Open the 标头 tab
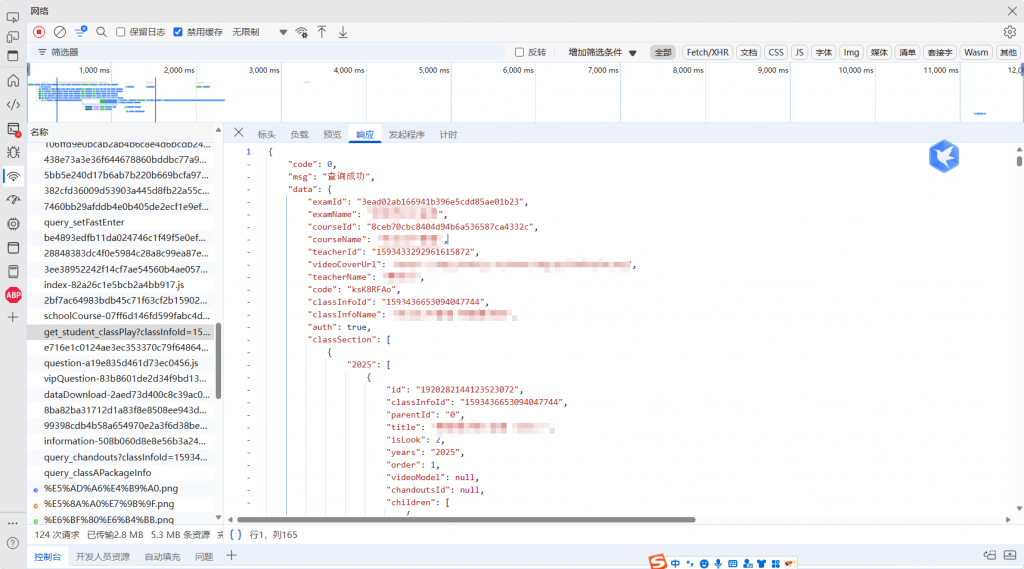Image resolution: width=1024 pixels, height=569 pixels. tap(266, 134)
